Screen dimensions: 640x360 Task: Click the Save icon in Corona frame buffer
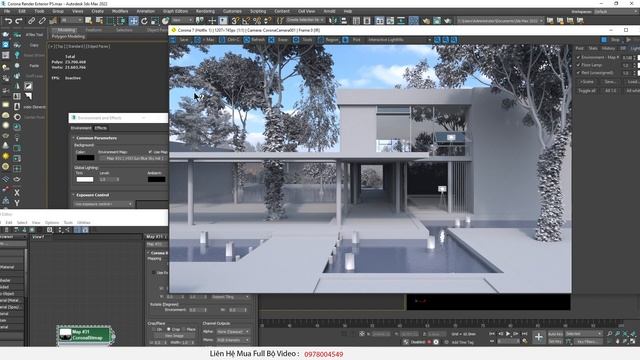pyautogui.click(x=173, y=40)
